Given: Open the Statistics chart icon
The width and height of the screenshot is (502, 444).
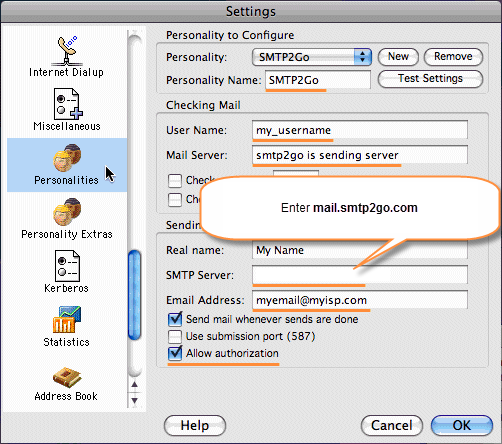Looking at the screenshot, I should tap(66, 319).
